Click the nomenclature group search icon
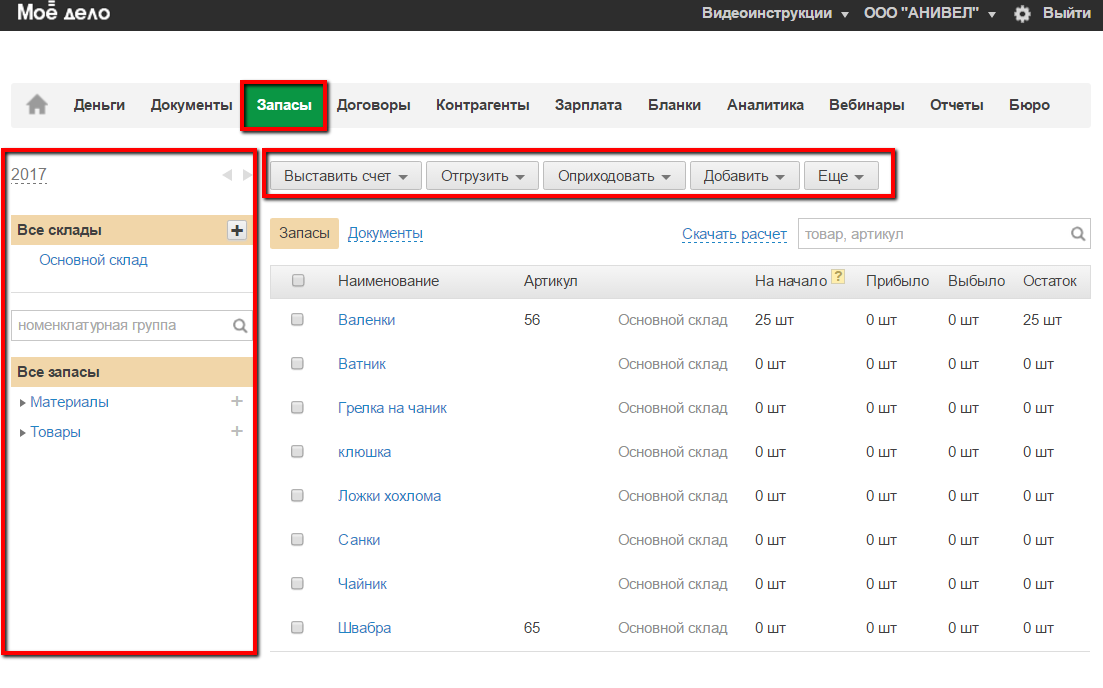Viewport: 1103px width, 688px height. point(240,325)
